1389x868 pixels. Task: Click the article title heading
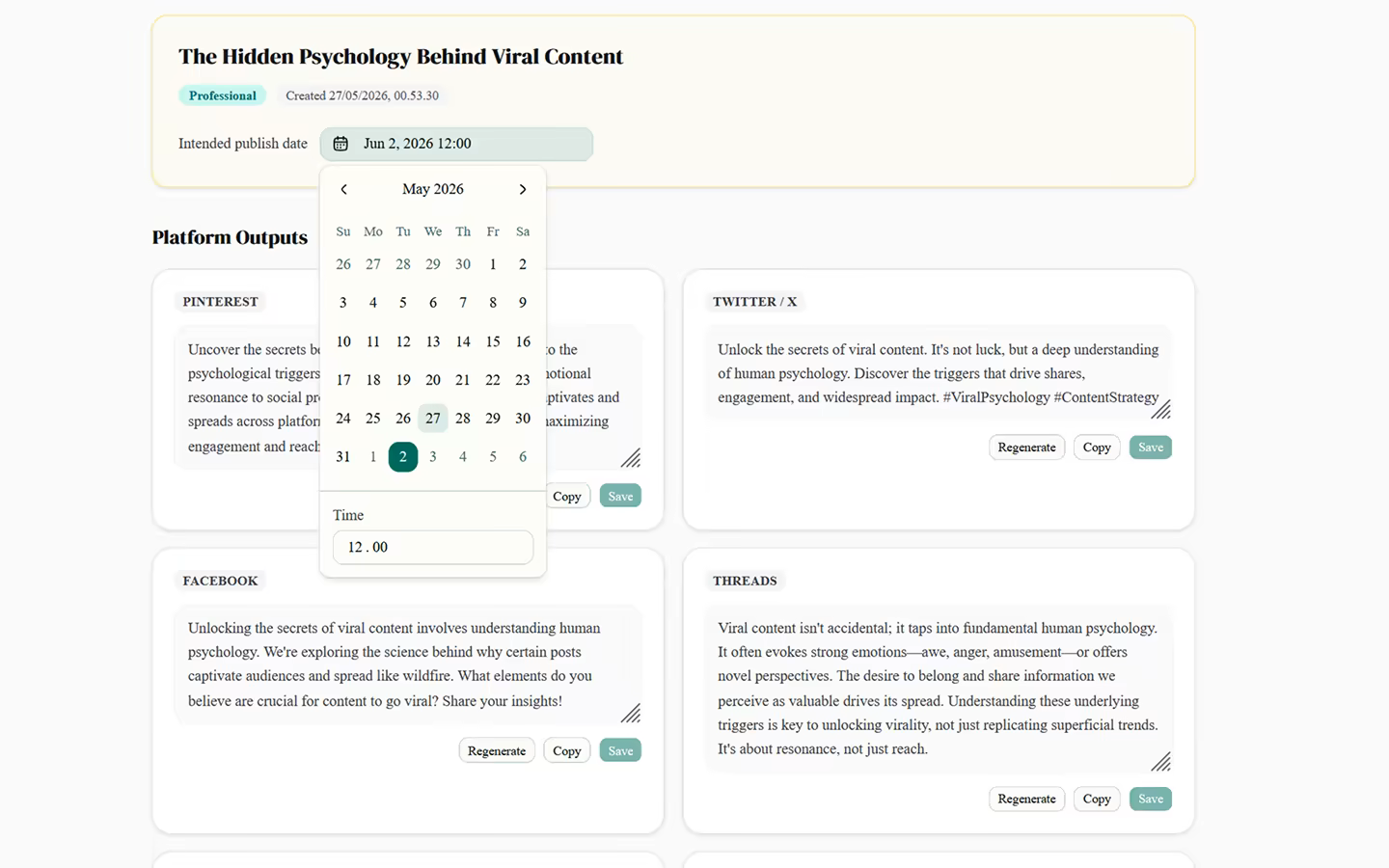click(400, 57)
